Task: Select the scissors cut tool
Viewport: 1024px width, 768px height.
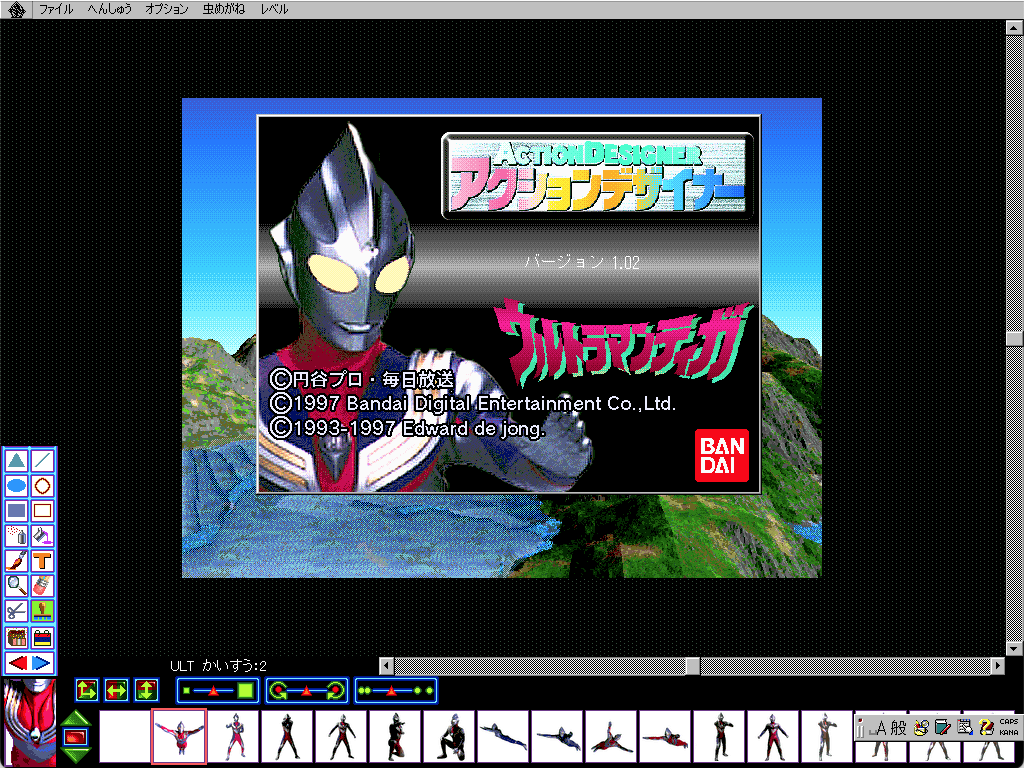Action: click(x=17, y=611)
